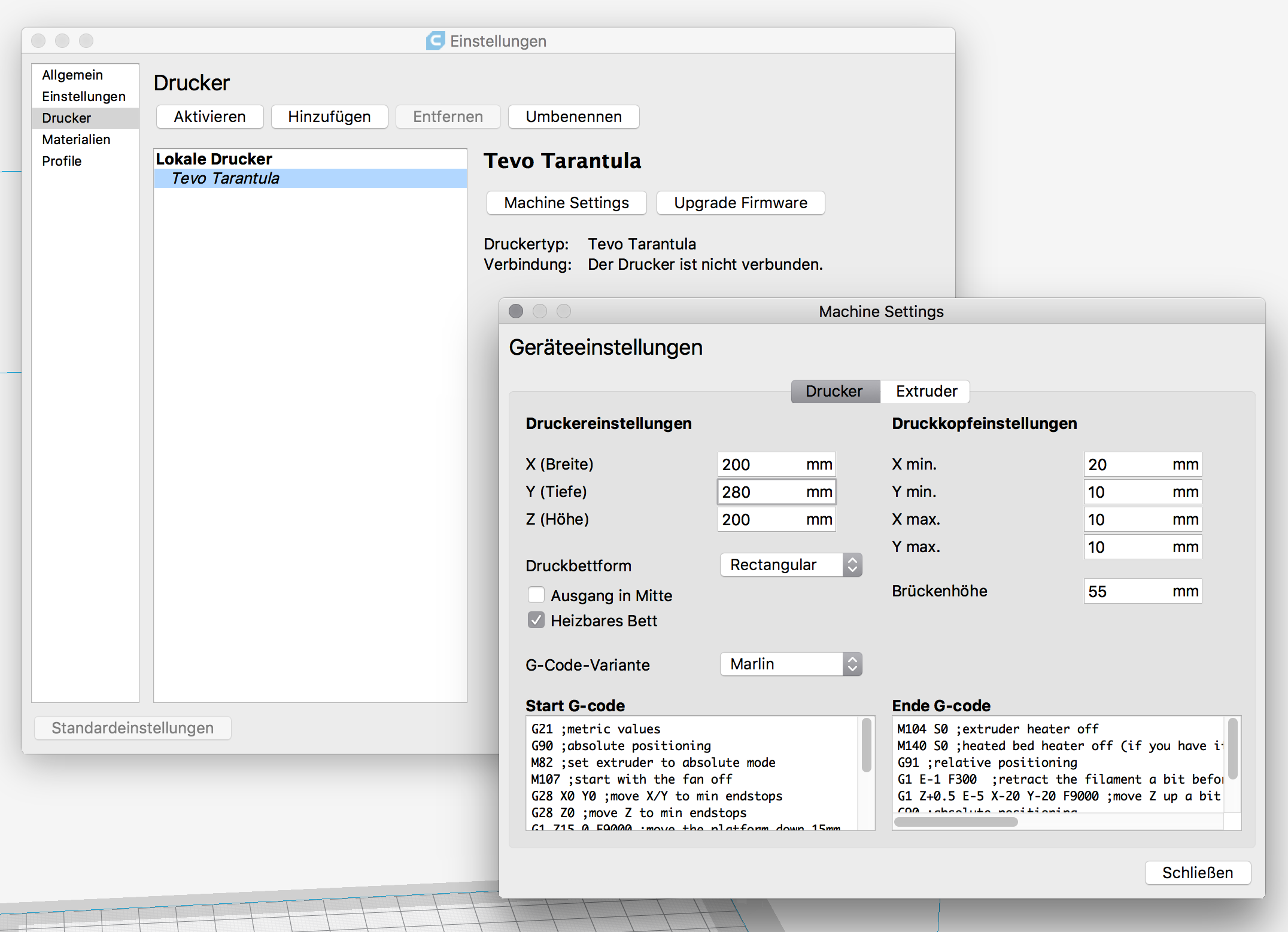This screenshot has height=932, width=1288.
Task: Open Materialien in the sidebar
Action: [85, 139]
